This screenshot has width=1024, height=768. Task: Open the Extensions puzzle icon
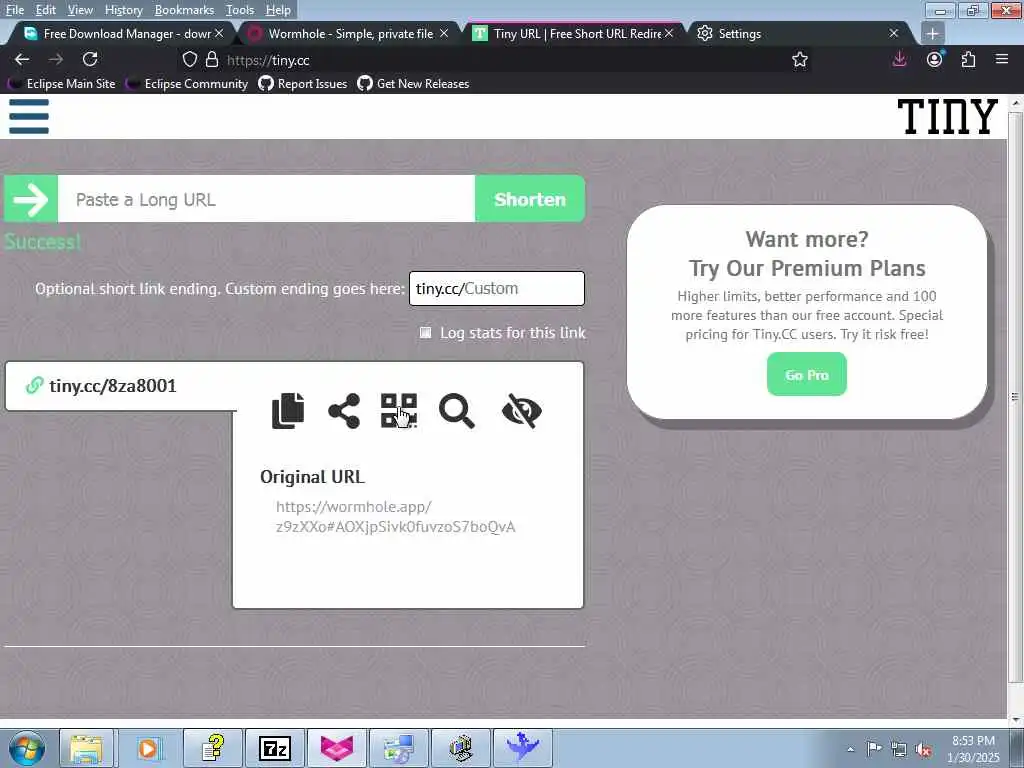[x=968, y=59]
